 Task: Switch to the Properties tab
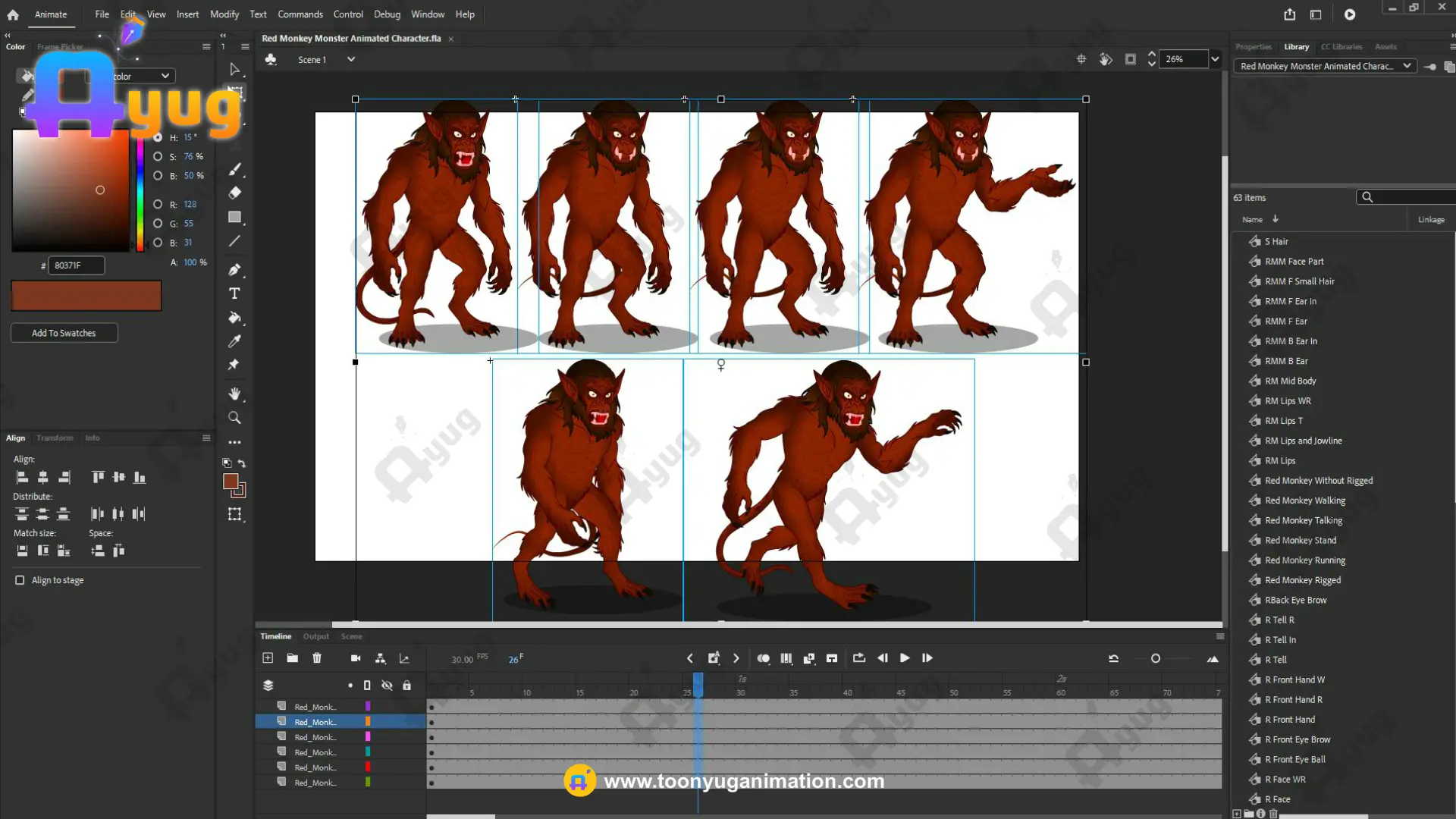coord(1253,47)
